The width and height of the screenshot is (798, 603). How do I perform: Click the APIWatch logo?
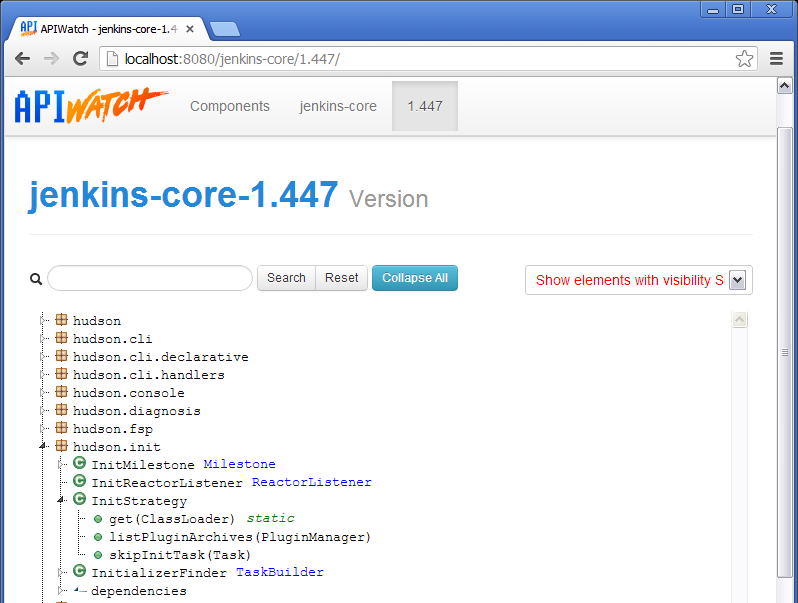click(x=91, y=106)
